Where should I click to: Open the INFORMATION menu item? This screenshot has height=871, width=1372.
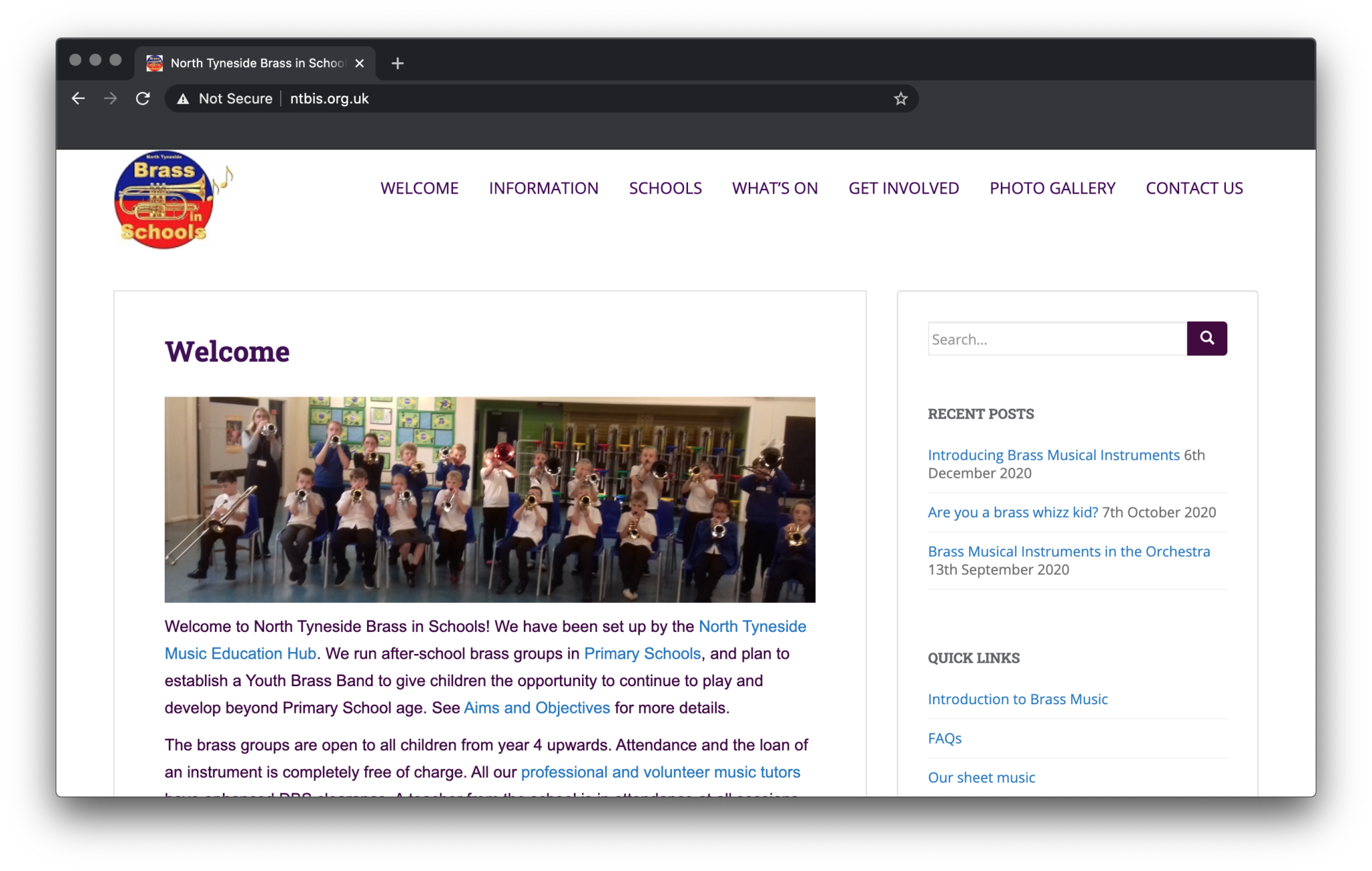(543, 188)
